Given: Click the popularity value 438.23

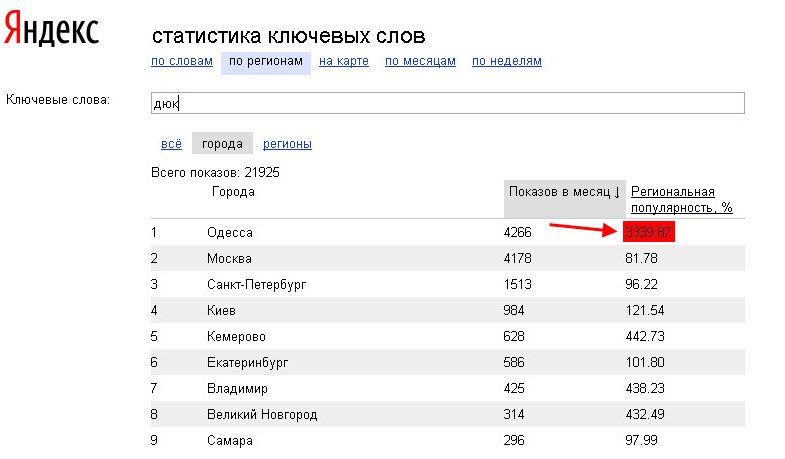Looking at the screenshot, I should pos(645,389).
